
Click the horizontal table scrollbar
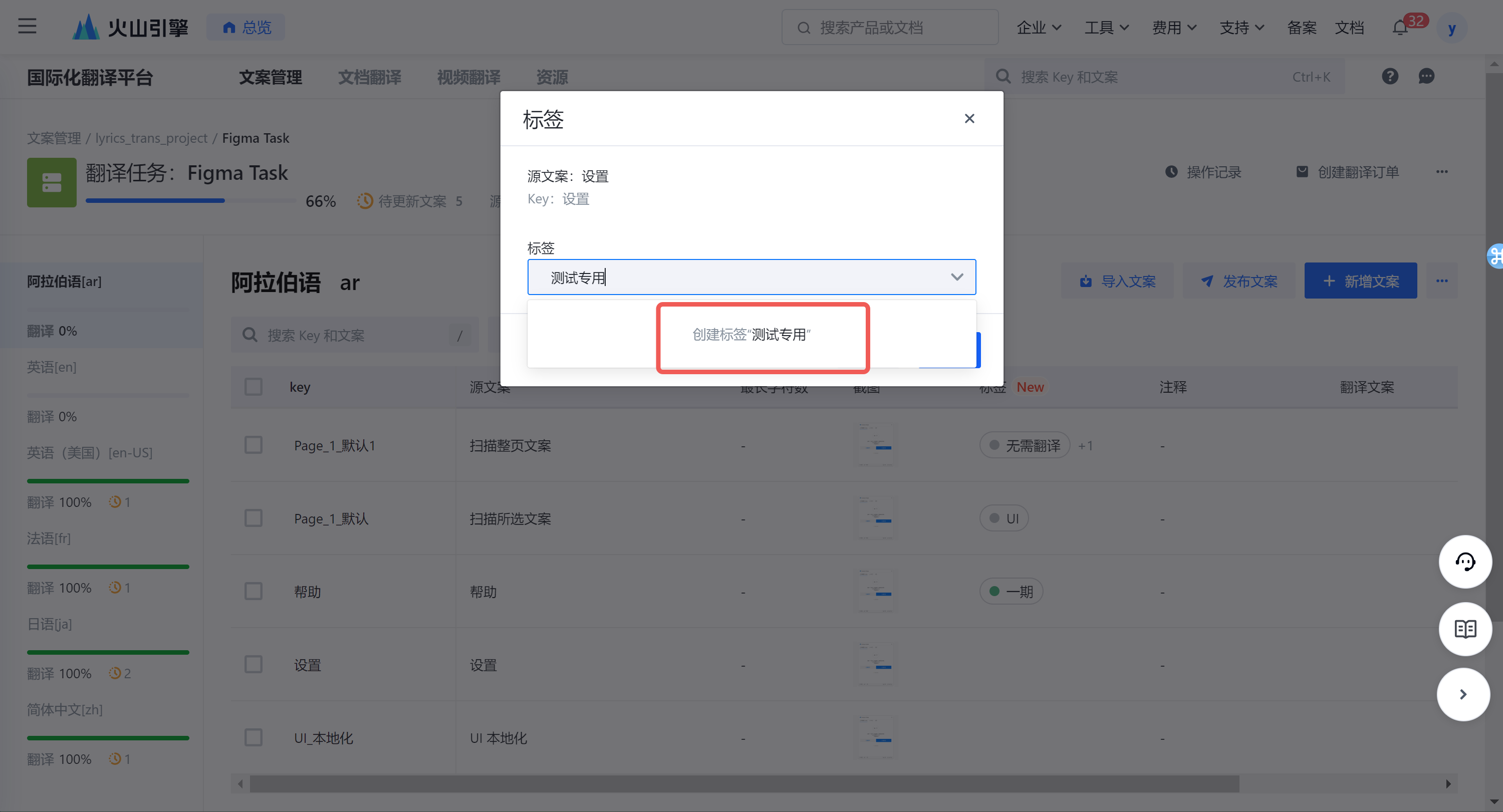click(744, 783)
